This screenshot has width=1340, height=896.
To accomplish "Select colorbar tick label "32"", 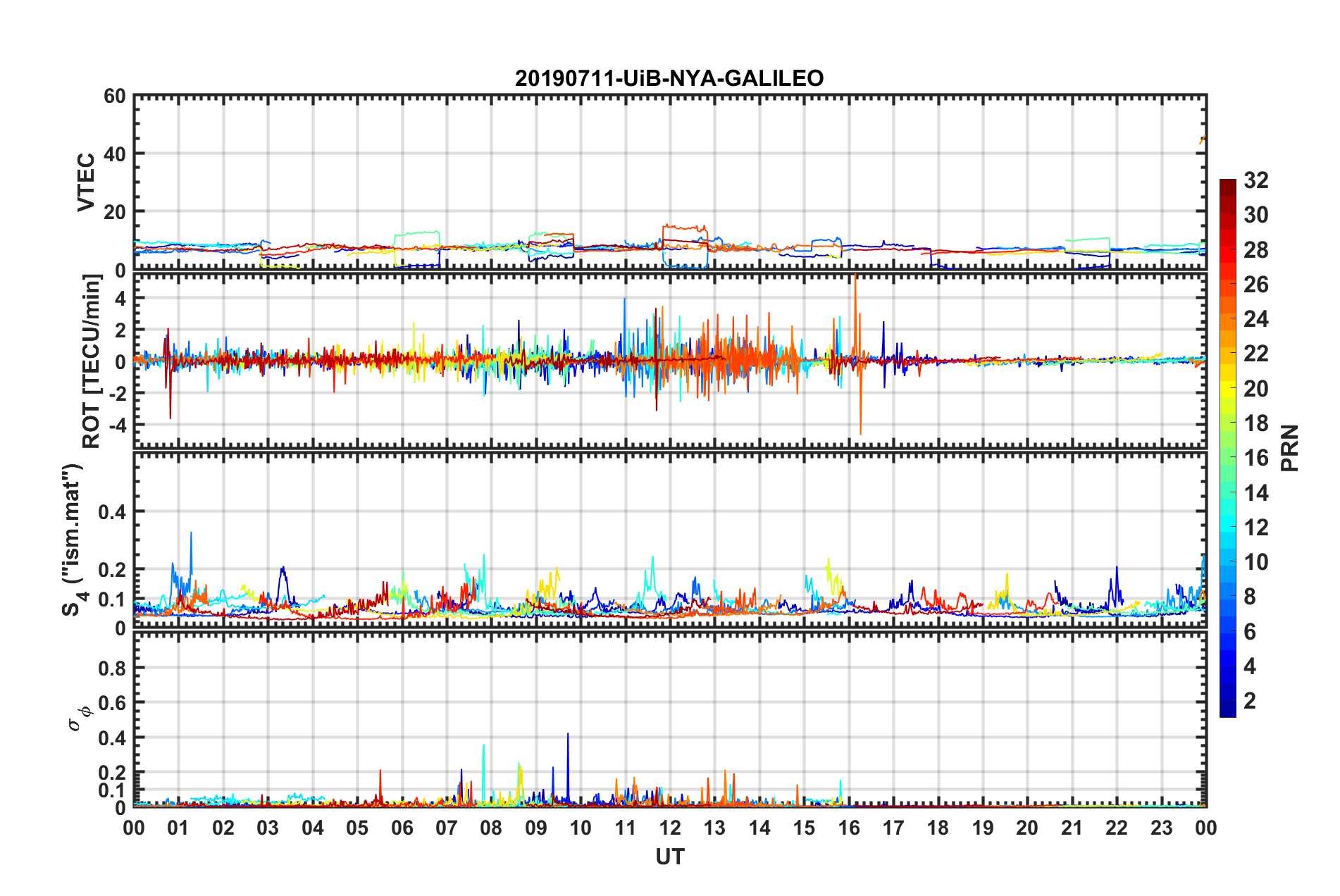I will coord(1256,180).
